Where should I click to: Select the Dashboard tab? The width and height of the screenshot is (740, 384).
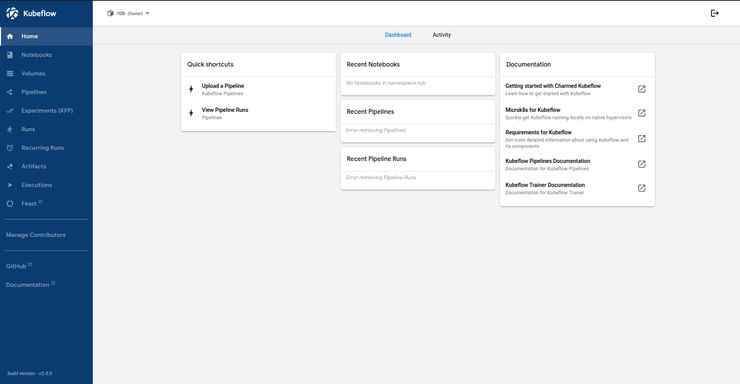tap(398, 35)
